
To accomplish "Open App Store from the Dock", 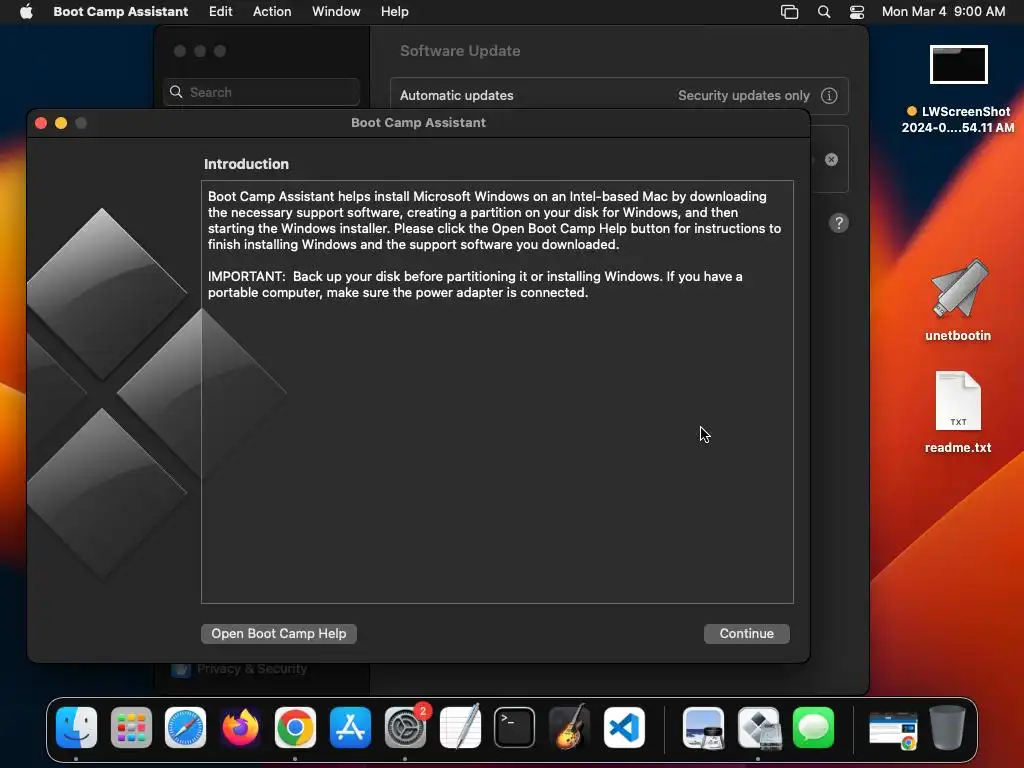I will click(x=350, y=727).
